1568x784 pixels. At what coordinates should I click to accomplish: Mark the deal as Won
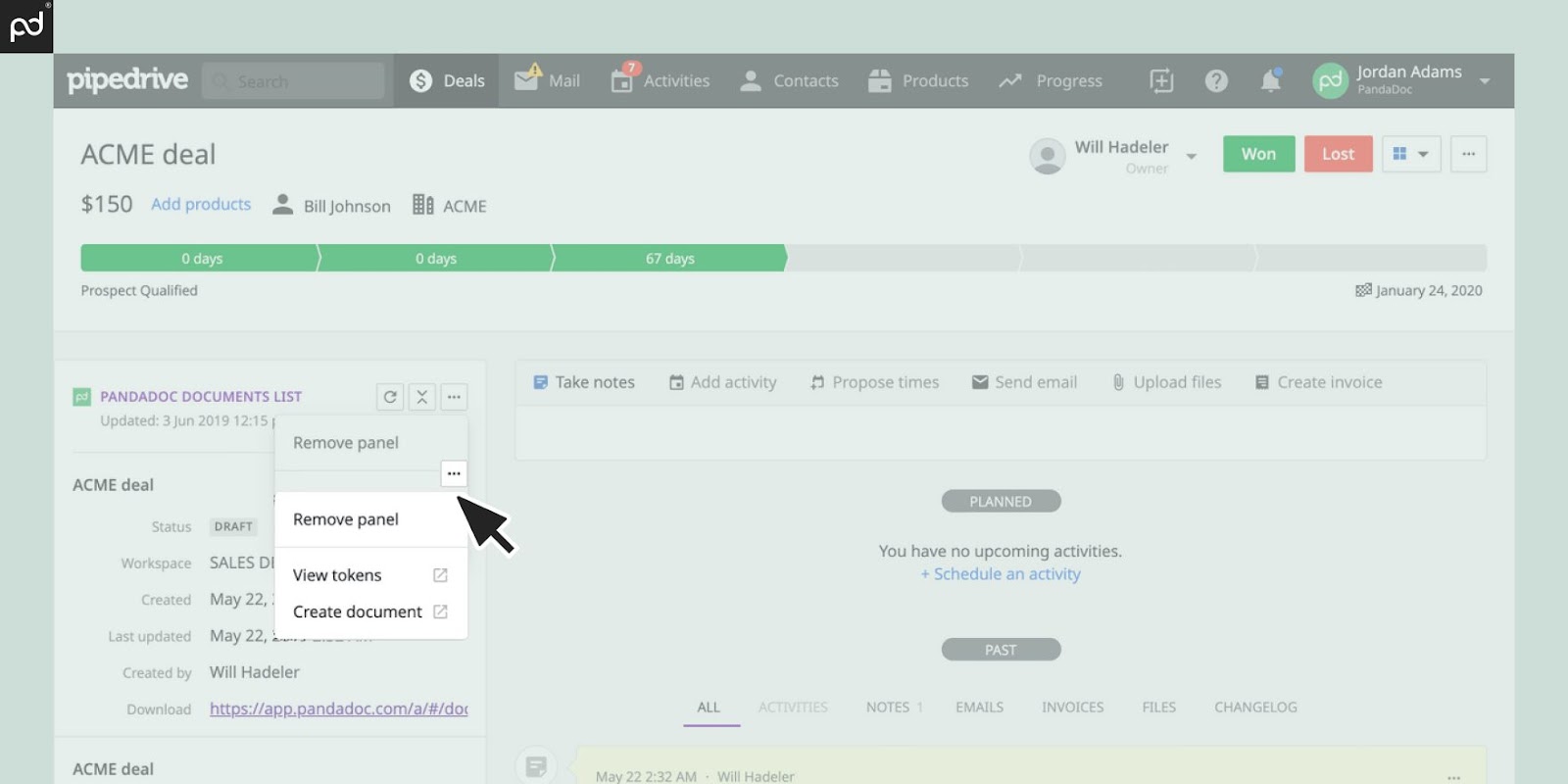tap(1259, 154)
